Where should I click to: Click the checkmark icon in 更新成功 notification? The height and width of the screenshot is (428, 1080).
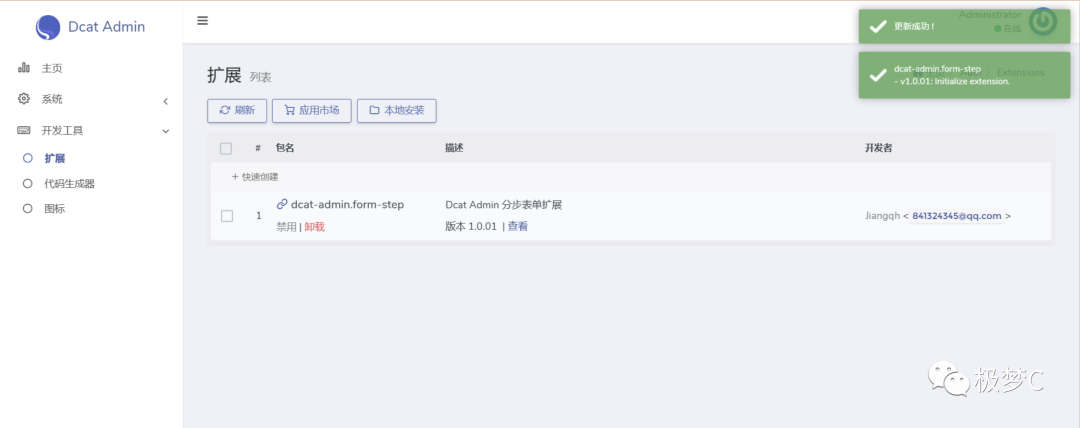pyautogui.click(x=878, y=26)
